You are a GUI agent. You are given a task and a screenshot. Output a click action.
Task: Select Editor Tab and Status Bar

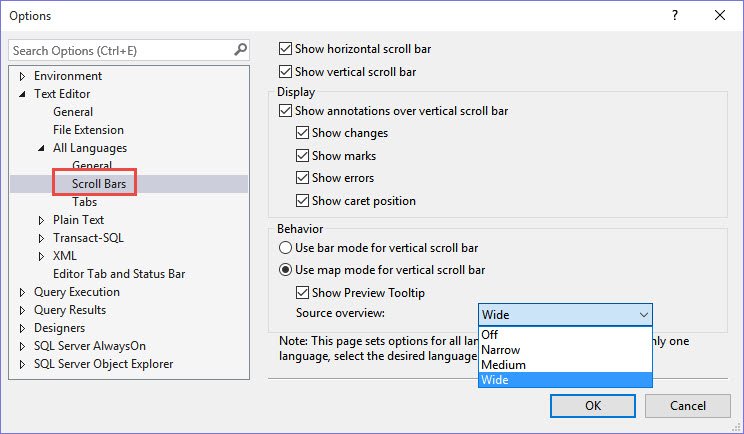point(118,274)
